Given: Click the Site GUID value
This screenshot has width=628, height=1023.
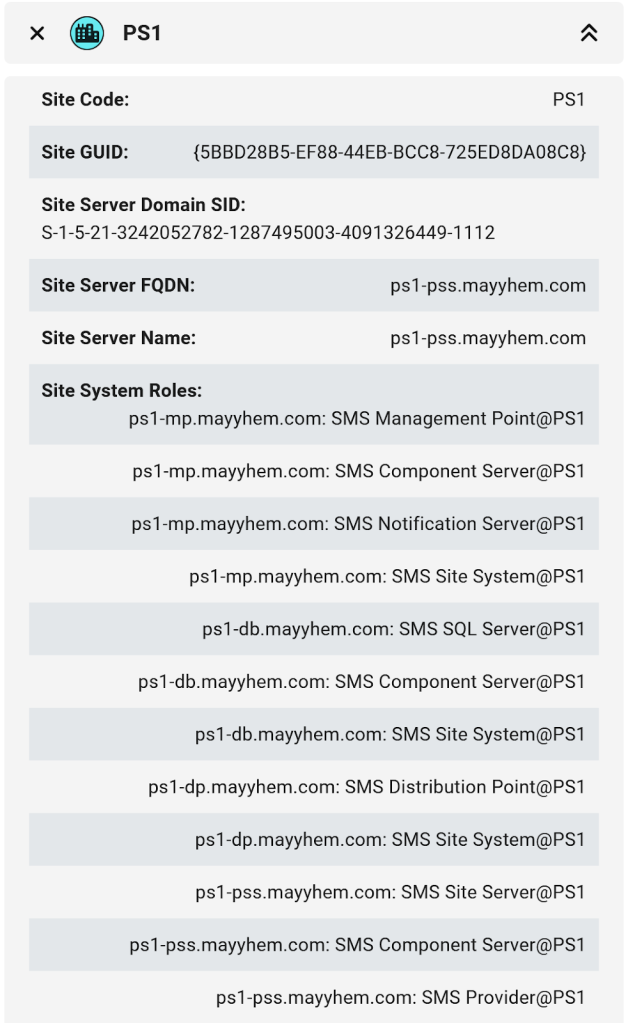Looking at the screenshot, I should click(x=389, y=152).
